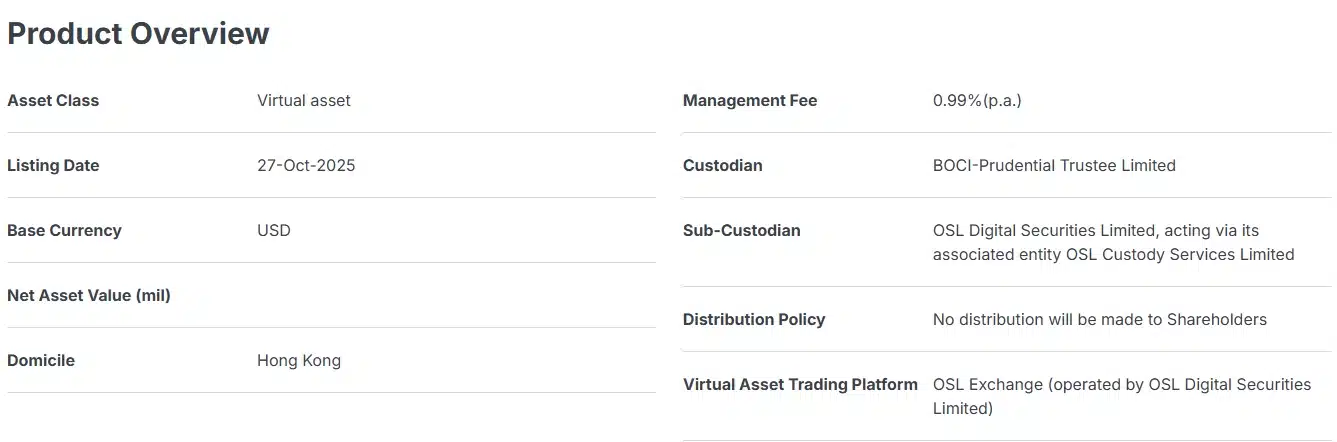Click the Product Overview heading
Viewport: 1337px width, 442px height.
(x=138, y=33)
